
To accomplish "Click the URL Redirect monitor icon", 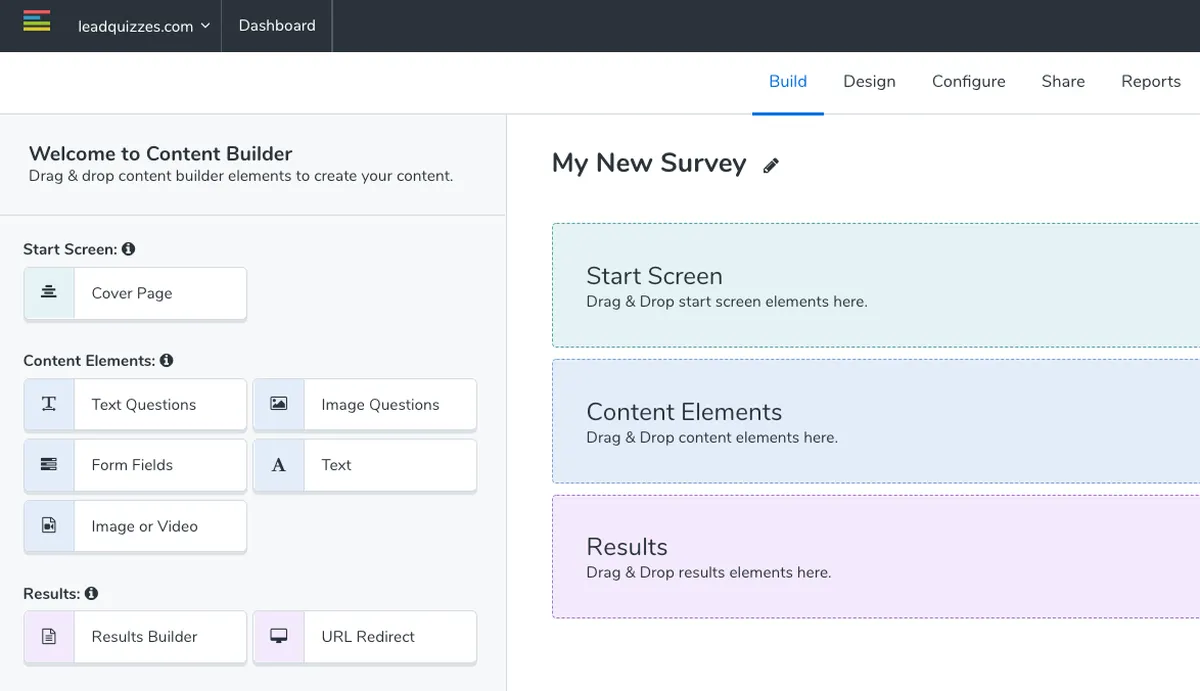I will click(279, 636).
